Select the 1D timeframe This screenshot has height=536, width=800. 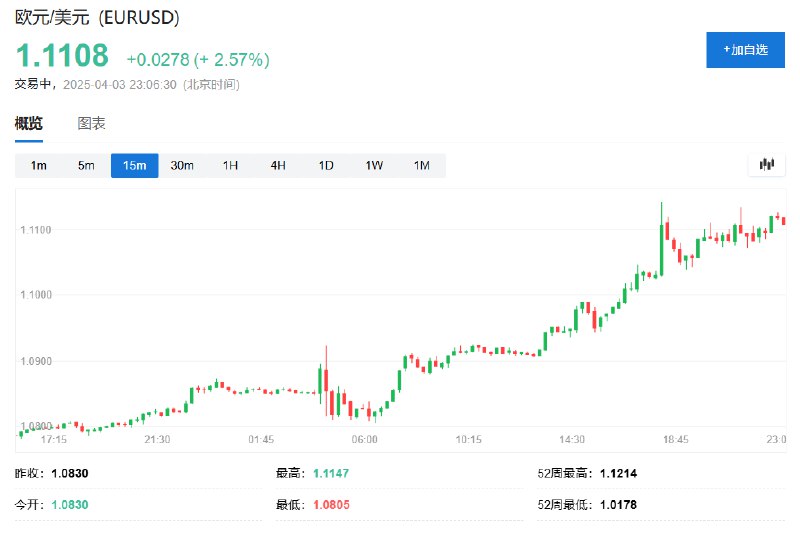click(x=326, y=166)
